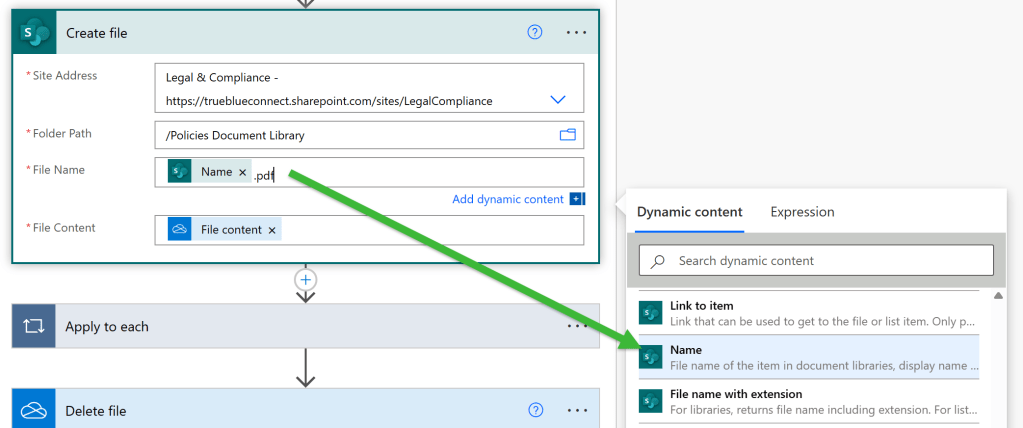The height and width of the screenshot is (428, 1023).
Task: Click the Apply to each loop icon
Action: point(33,326)
